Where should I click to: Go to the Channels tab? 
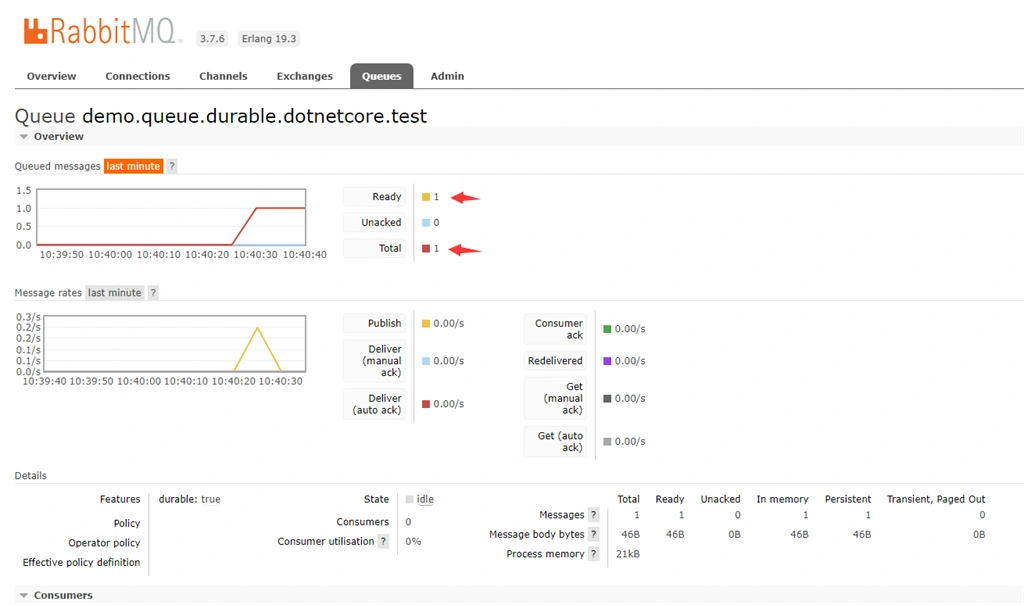pos(223,76)
